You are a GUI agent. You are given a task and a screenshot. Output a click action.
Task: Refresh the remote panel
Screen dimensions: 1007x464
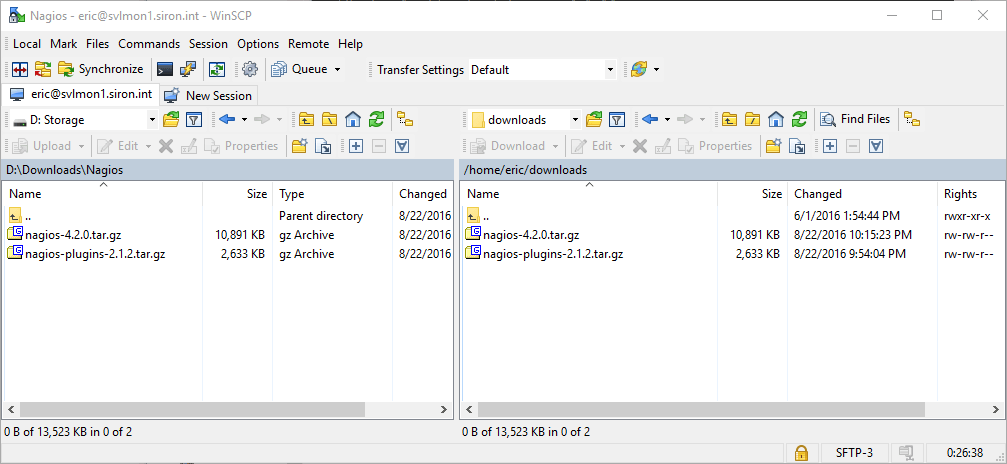(x=799, y=120)
